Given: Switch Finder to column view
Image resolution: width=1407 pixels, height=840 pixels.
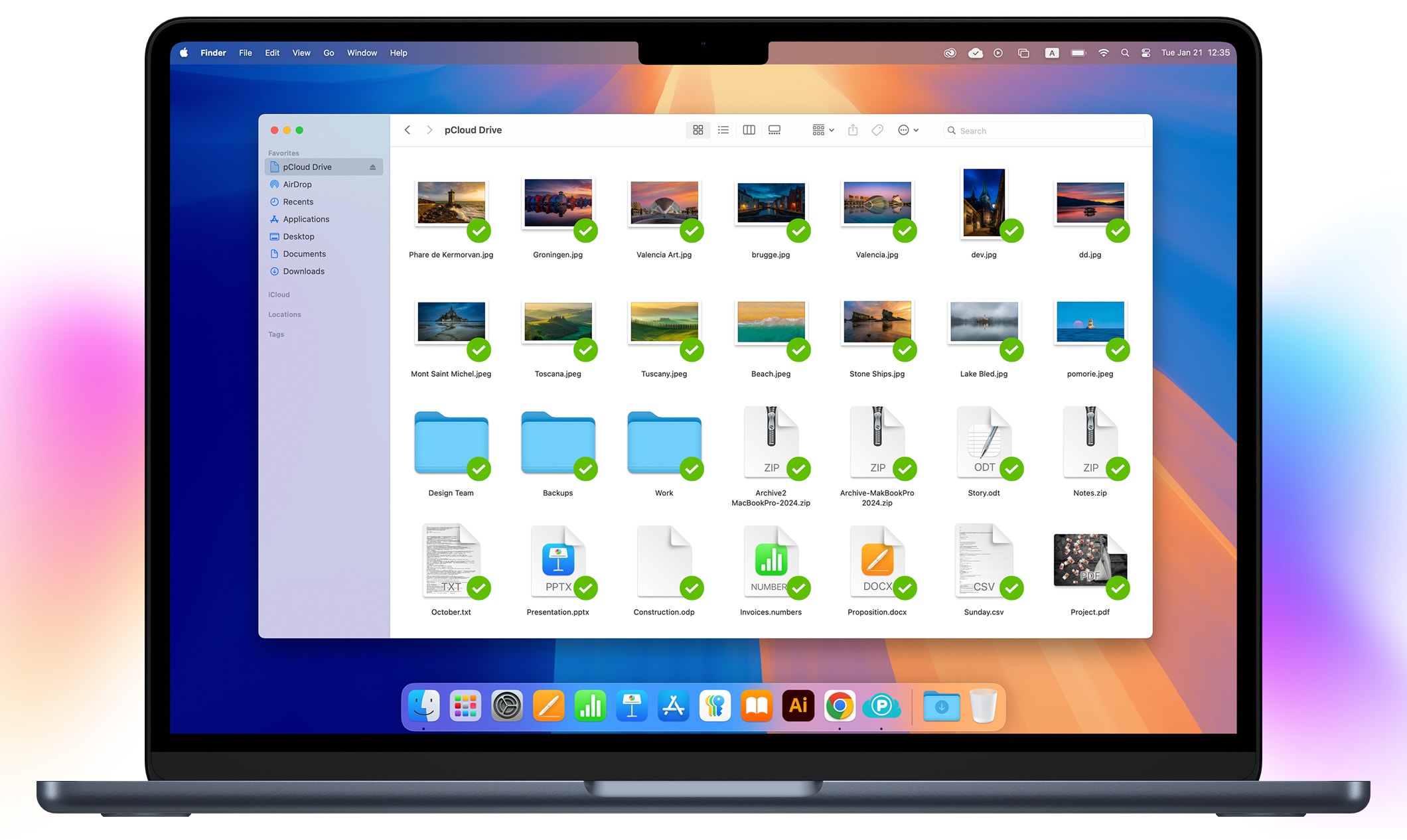Looking at the screenshot, I should 749,129.
